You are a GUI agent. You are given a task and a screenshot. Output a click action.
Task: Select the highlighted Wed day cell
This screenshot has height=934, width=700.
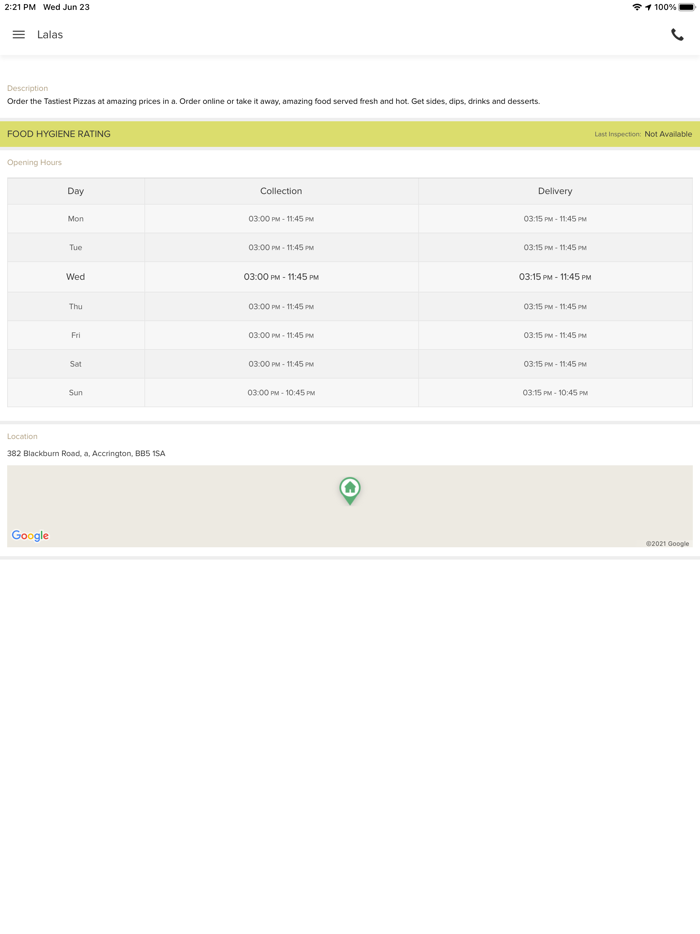tap(76, 277)
